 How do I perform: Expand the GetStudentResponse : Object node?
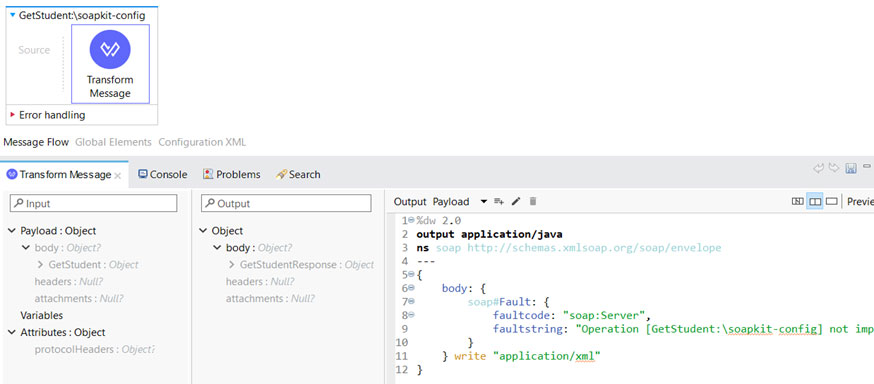coord(231,265)
